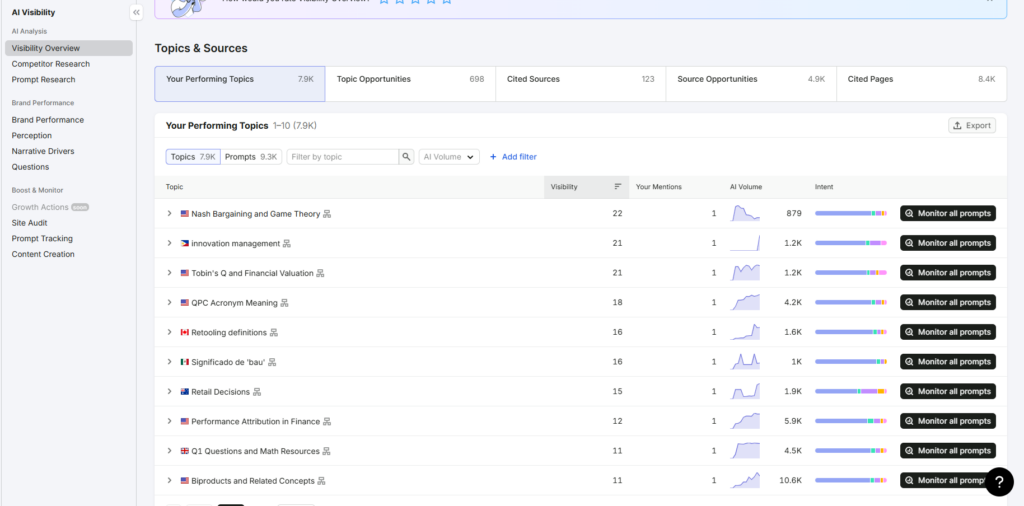Expand the QPC Acronym Meaning row
Image resolution: width=1024 pixels, height=506 pixels.
click(169, 302)
